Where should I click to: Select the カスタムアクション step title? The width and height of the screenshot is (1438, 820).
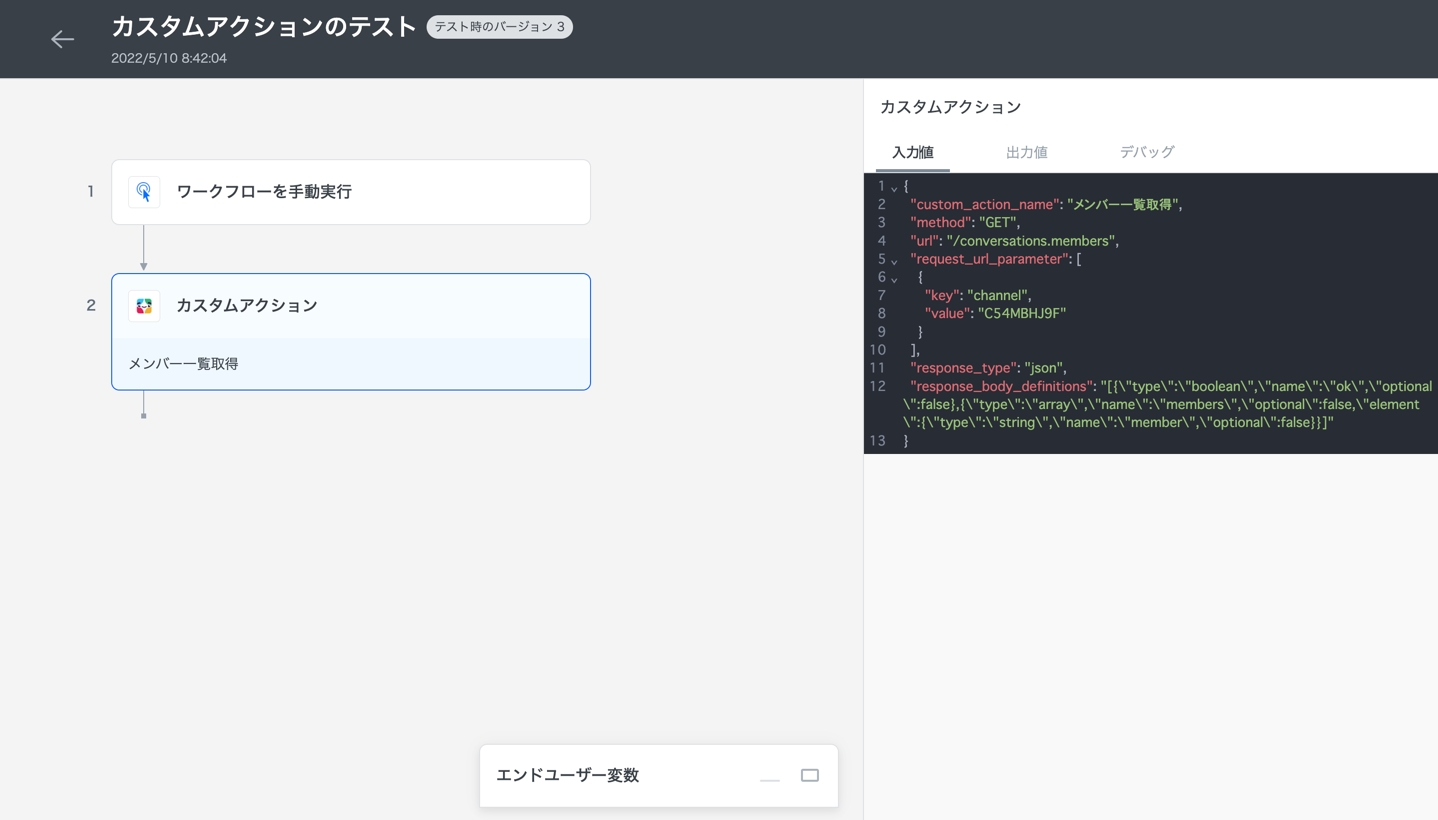[x=246, y=306]
